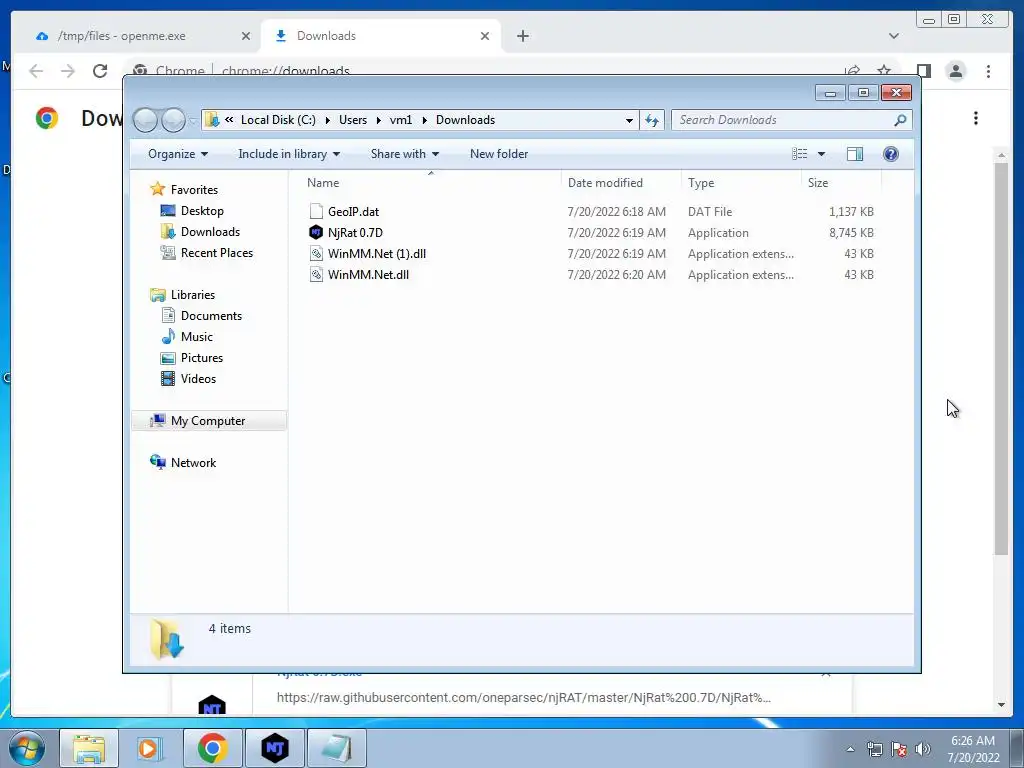
Task: Select the WinMM.Net (1).dll file icon
Action: click(316, 253)
